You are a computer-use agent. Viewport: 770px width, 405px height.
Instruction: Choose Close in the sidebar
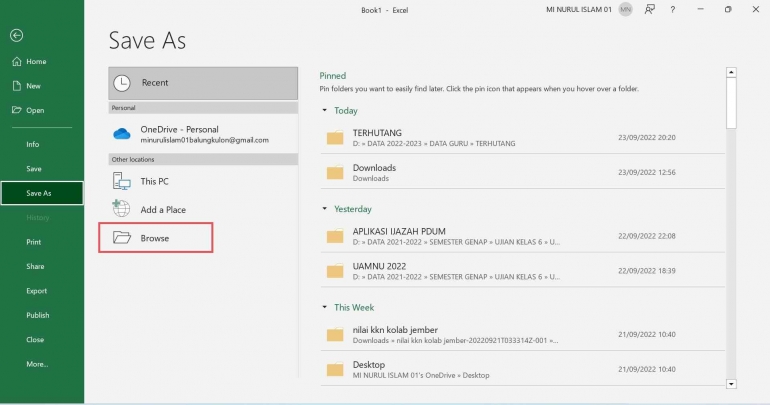[42, 340]
